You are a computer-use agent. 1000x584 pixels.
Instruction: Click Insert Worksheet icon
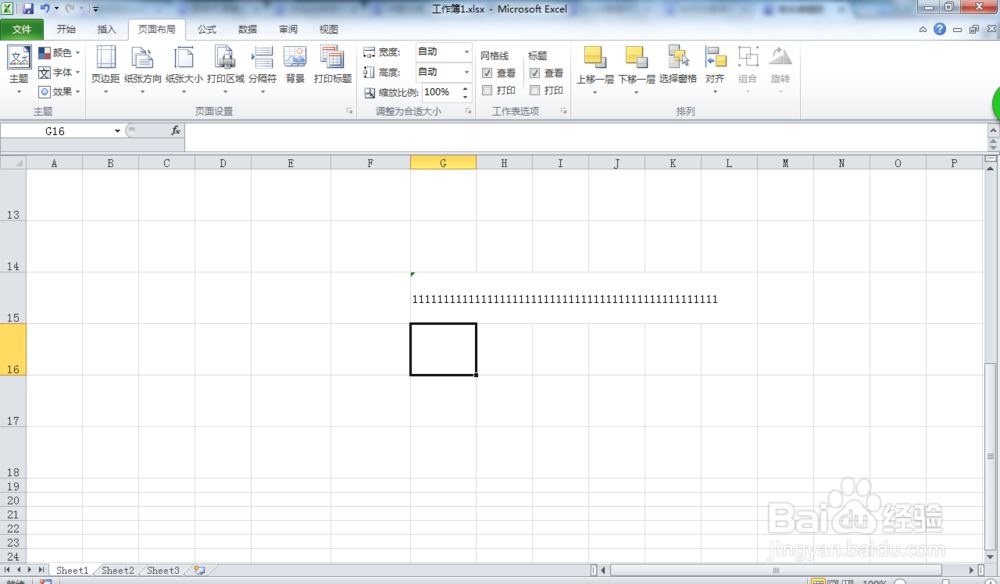click(x=200, y=571)
